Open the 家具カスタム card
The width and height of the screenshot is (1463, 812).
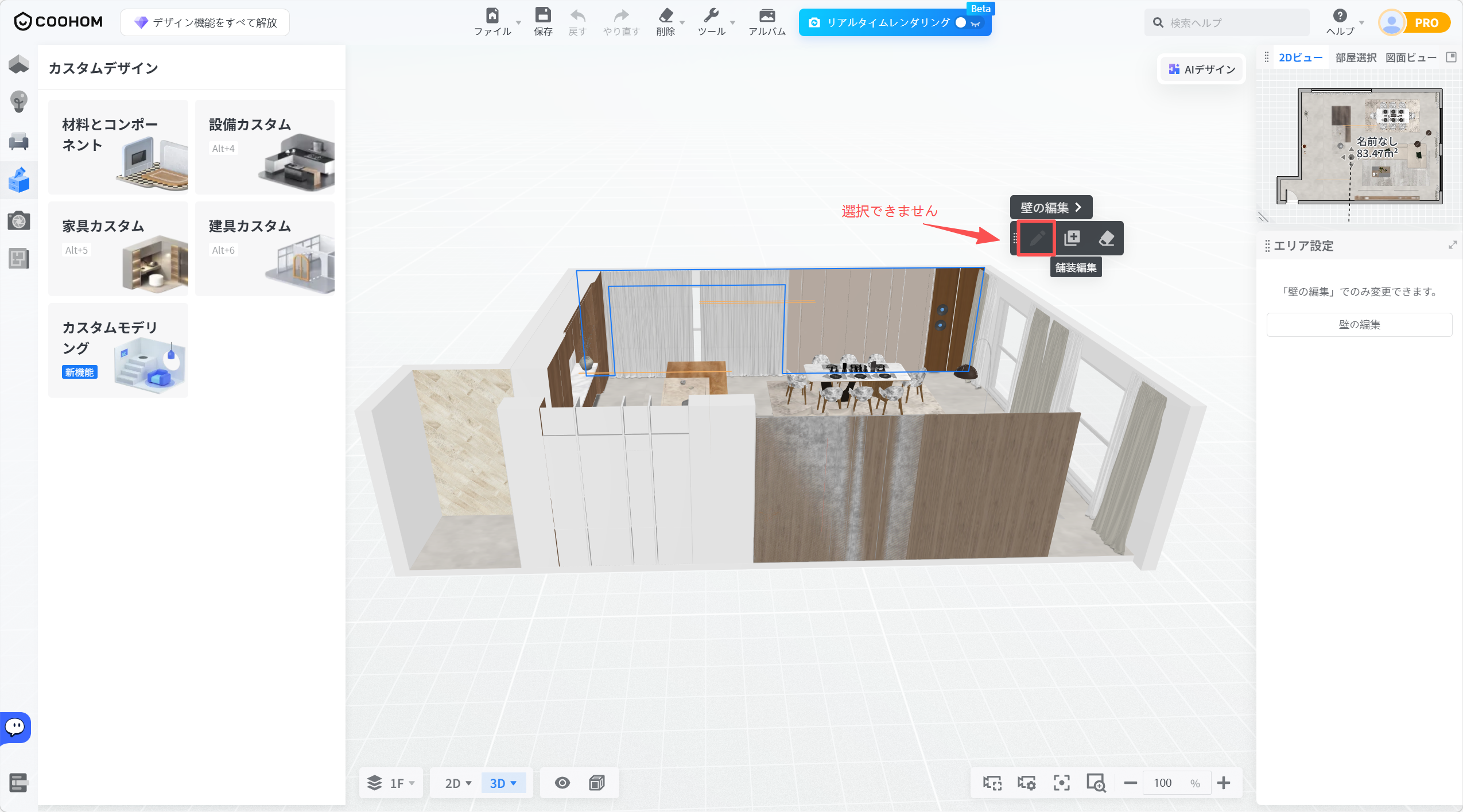(118, 248)
